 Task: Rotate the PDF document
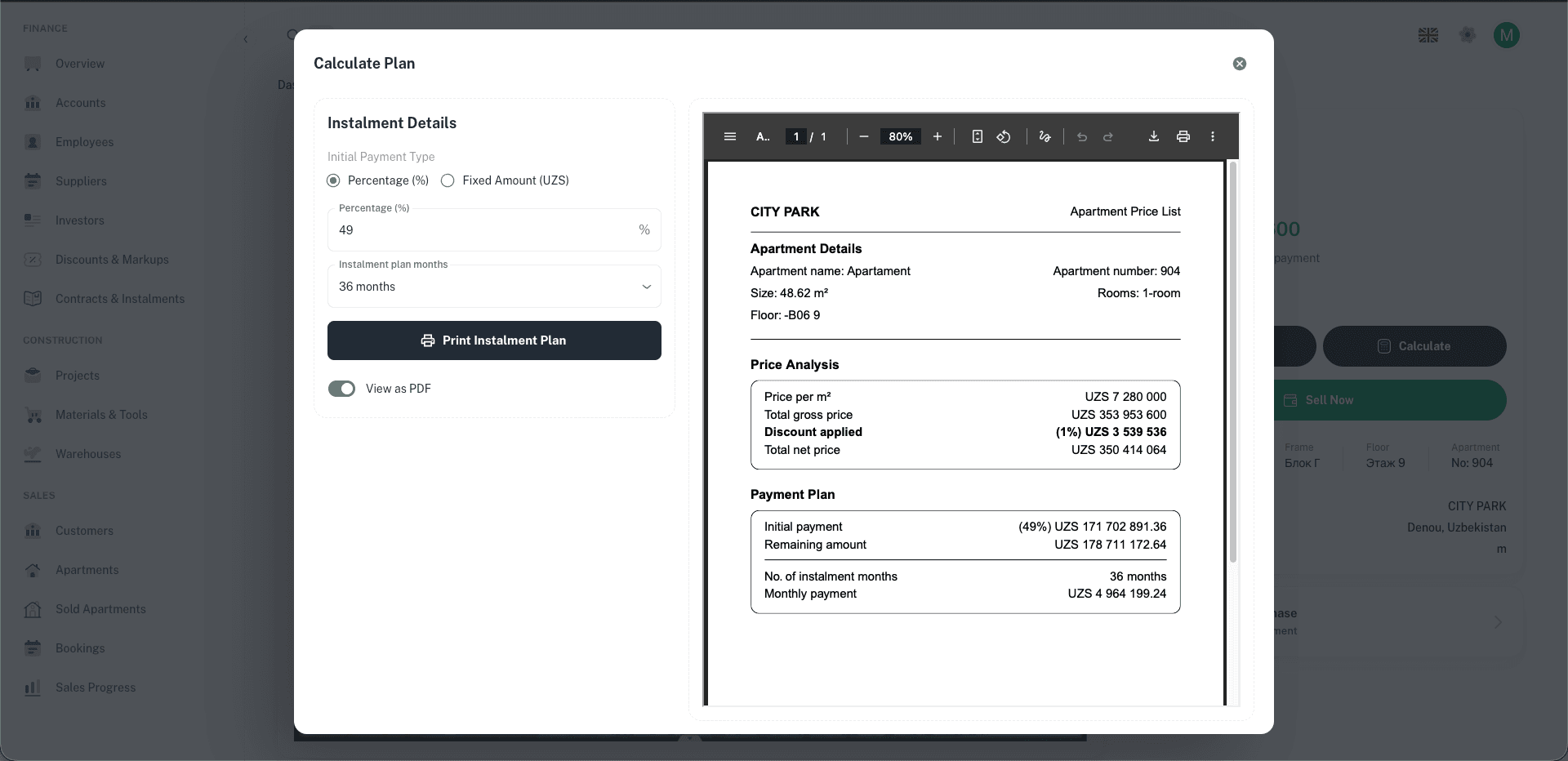pyautogui.click(x=1004, y=136)
